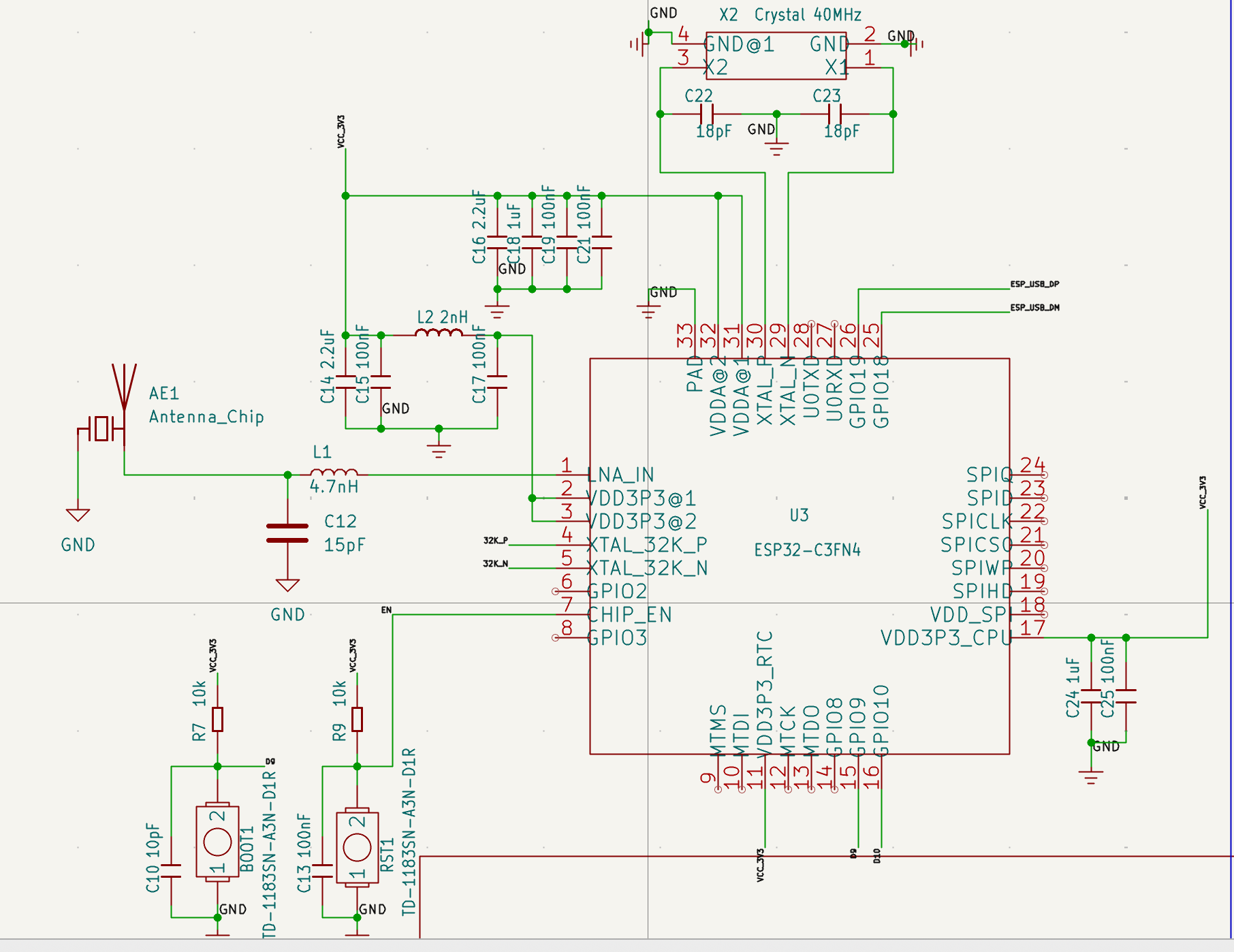Click the D9 label next to BOOT1
This screenshot has height=952, width=1234.
tap(270, 761)
